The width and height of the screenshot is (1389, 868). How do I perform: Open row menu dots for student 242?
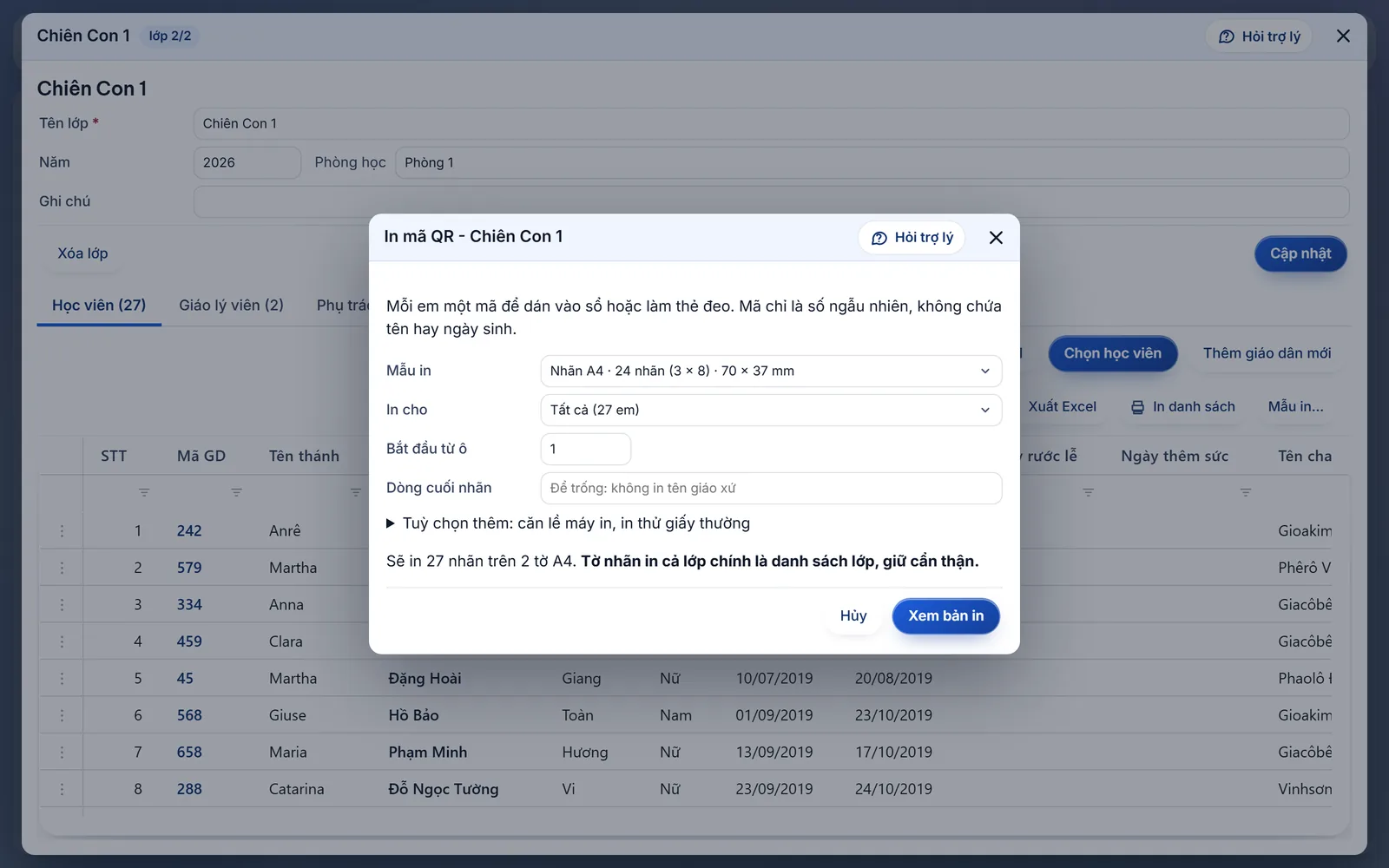[62, 530]
